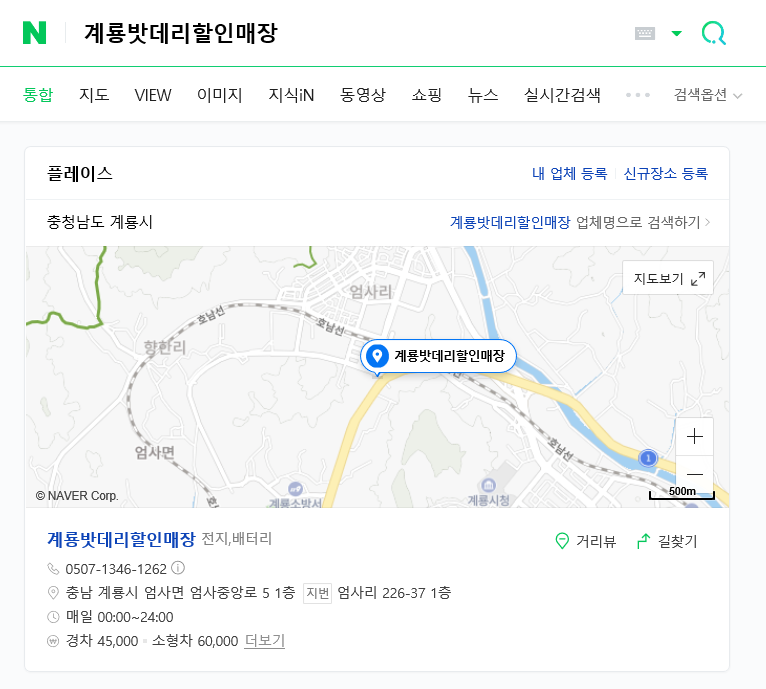
Task: Switch to the 뉴스 tab
Action: pos(483,95)
